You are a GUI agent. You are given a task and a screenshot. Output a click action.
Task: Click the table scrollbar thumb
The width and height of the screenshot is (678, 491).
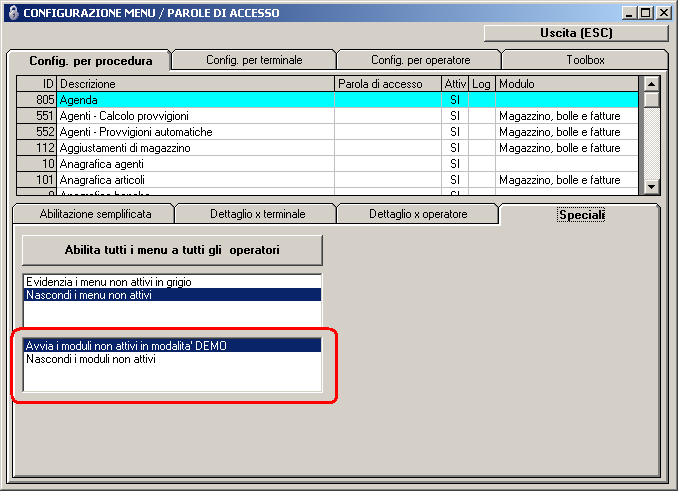click(x=652, y=99)
